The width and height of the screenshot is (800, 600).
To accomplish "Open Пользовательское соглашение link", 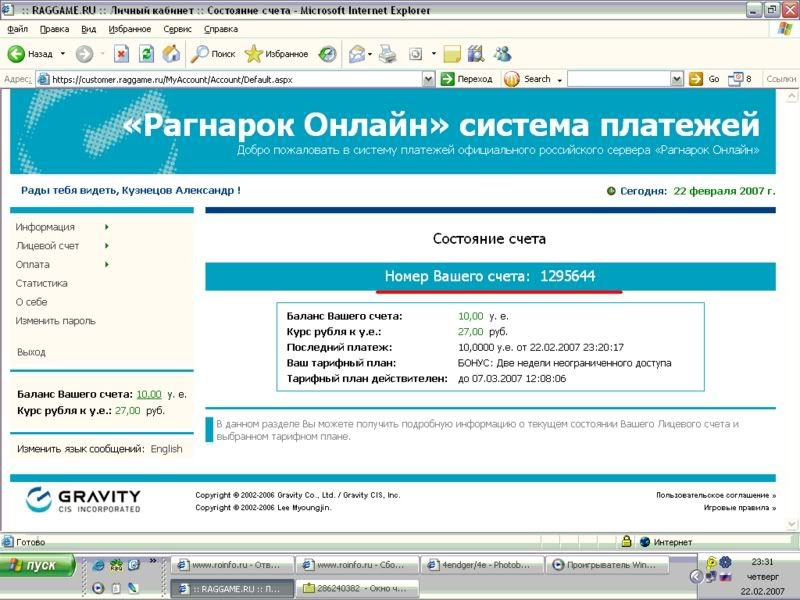I will (x=716, y=495).
